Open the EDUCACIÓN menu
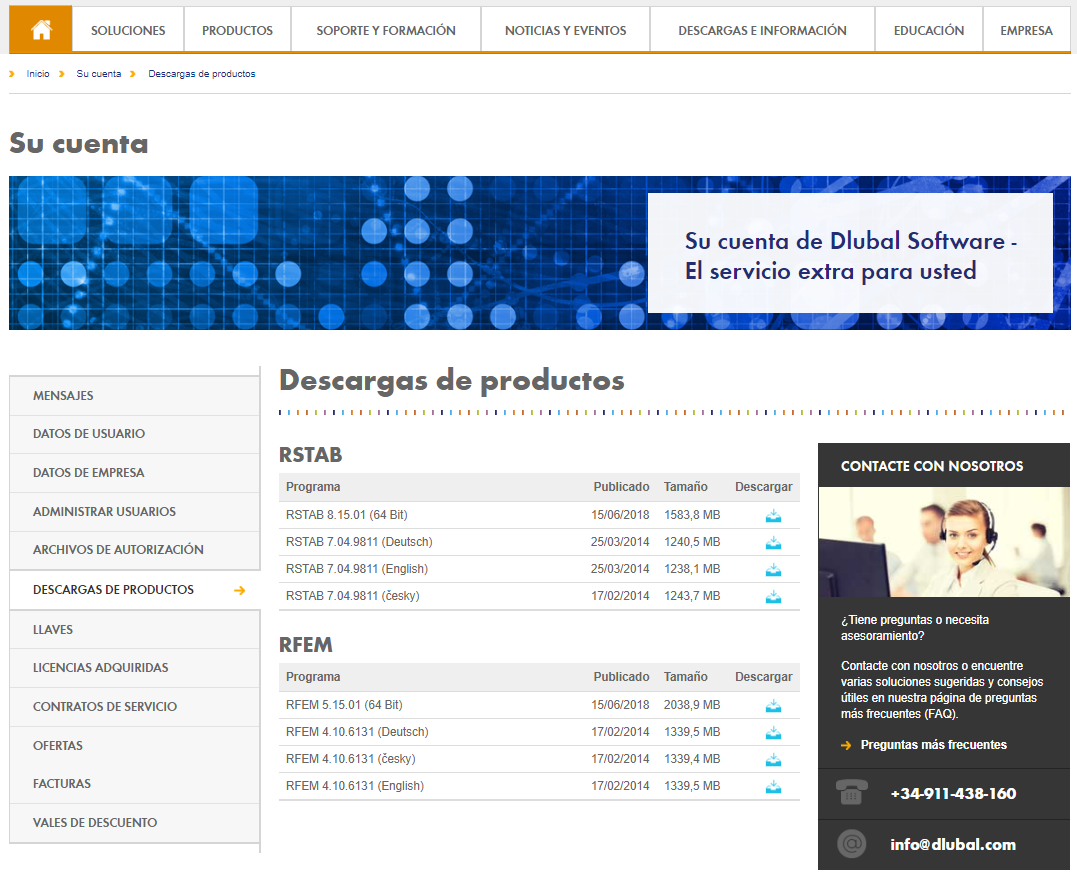The height and width of the screenshot is (879, 1077). point(928,29)
